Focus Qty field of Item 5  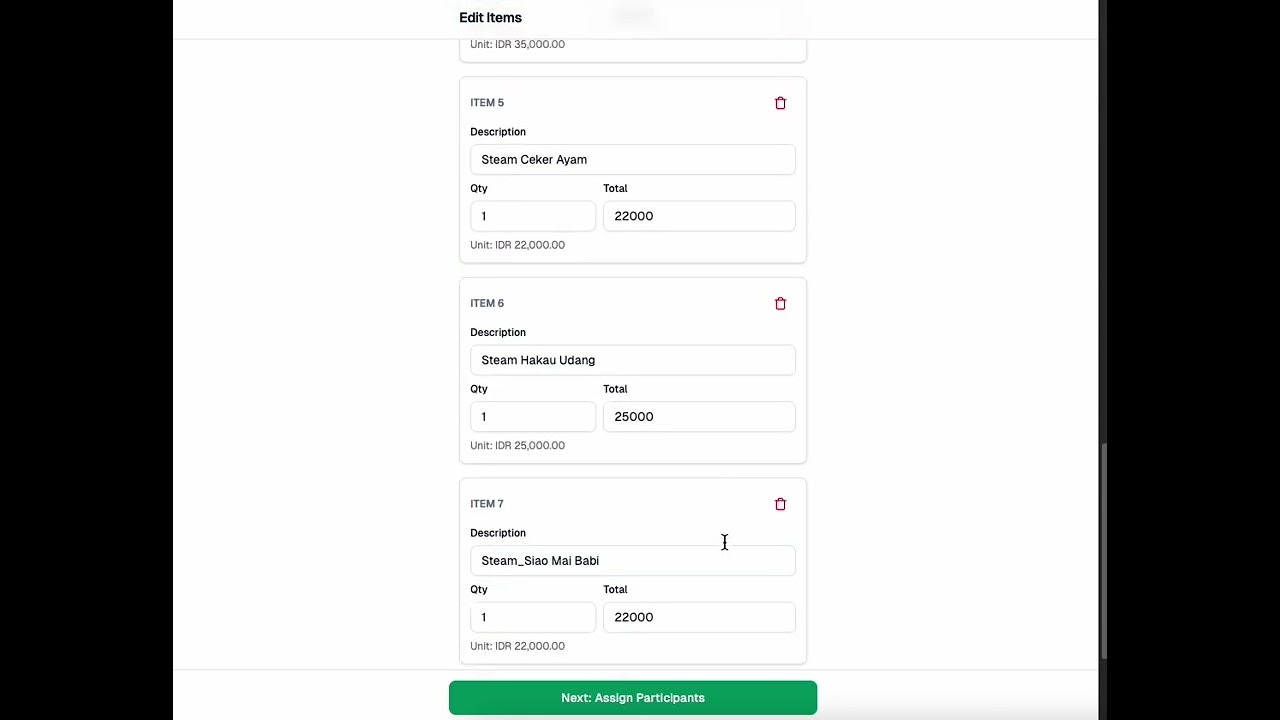533,216
